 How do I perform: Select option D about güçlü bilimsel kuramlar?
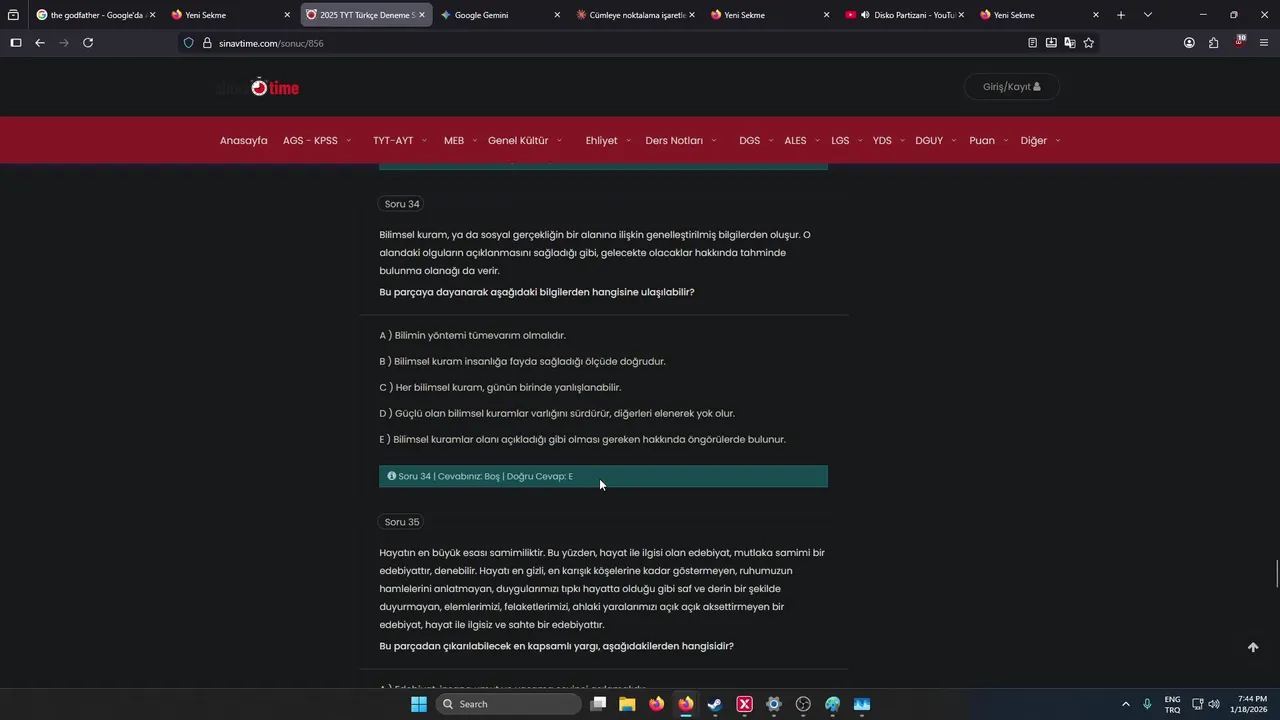click(x=557, y=414)
